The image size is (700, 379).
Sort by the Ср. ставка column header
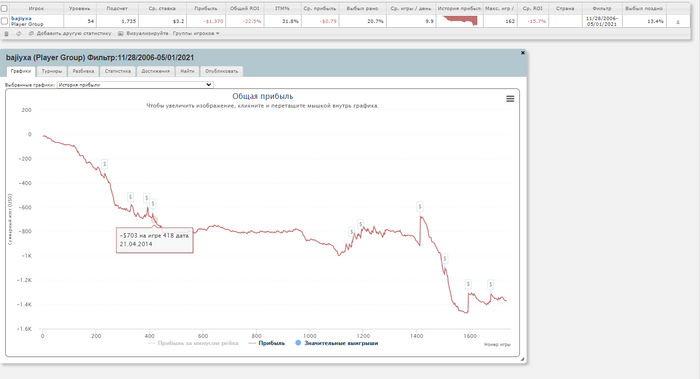click(x=162, y=8)
